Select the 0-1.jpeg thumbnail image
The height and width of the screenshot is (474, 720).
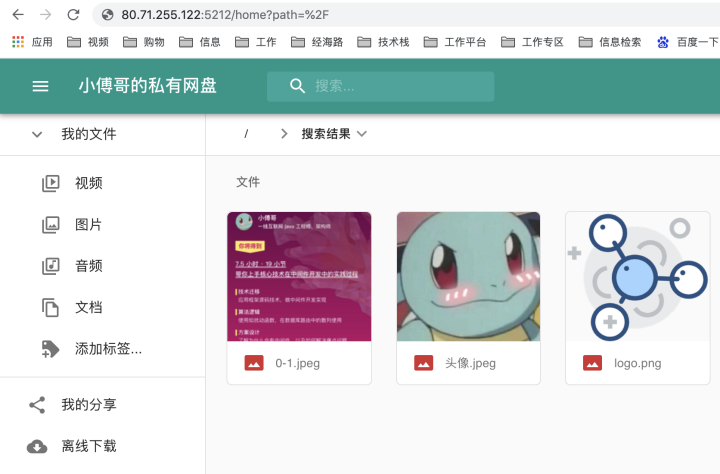click(299, 276)
